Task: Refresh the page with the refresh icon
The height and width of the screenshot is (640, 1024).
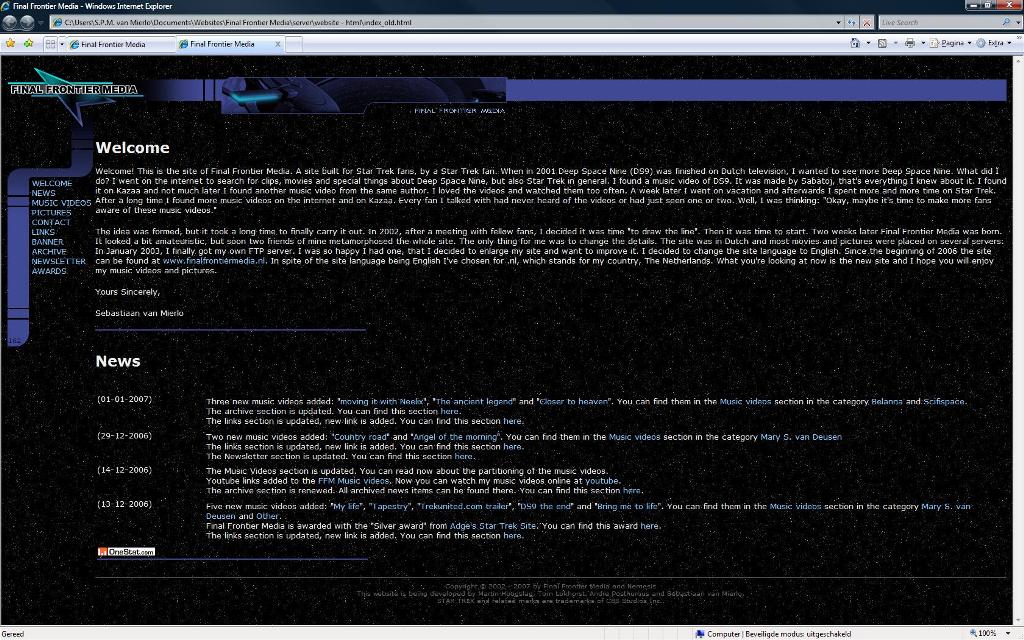Action: coord(852,22)
